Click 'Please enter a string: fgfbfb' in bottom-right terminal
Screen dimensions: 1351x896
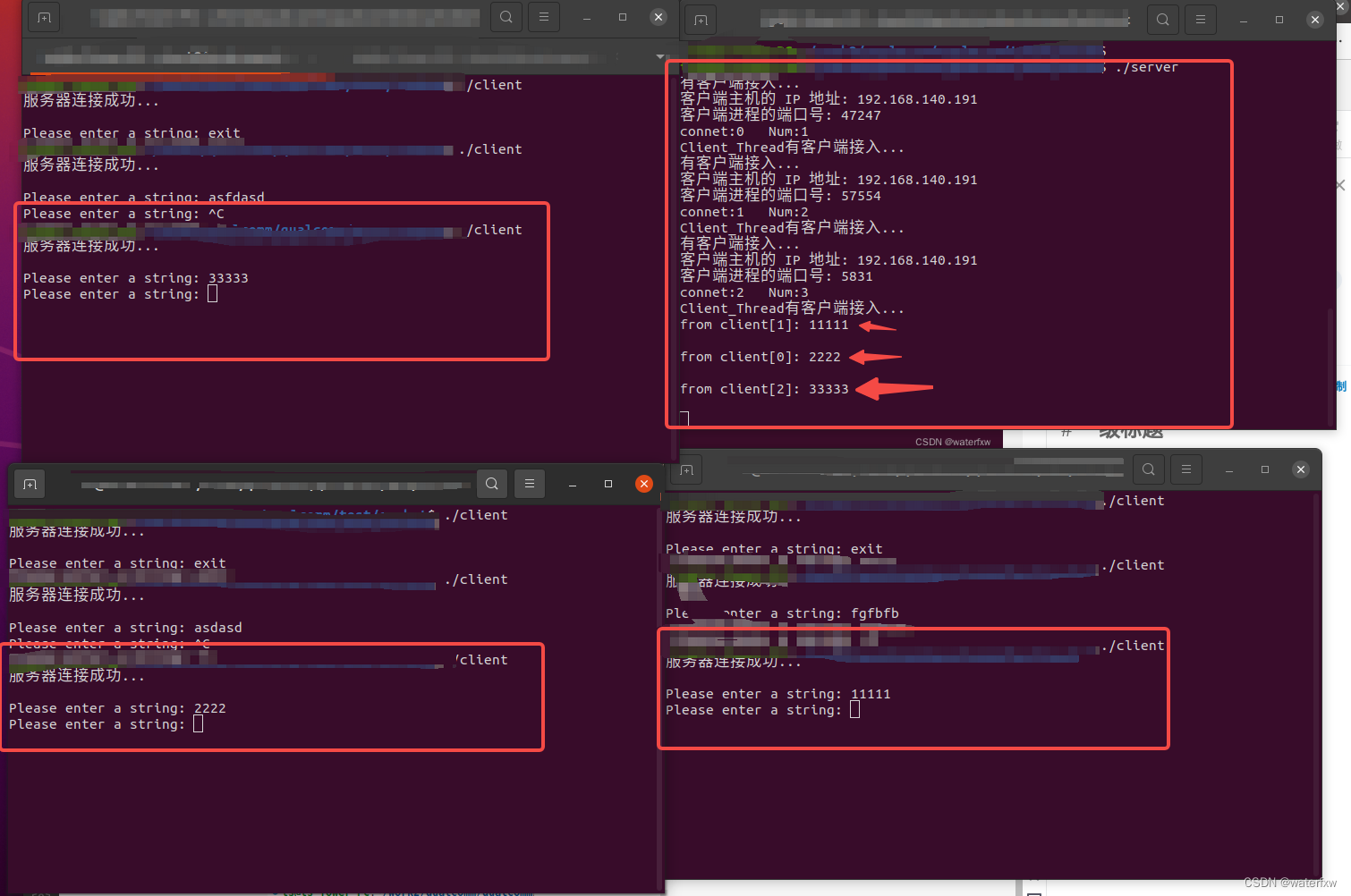pyautogui.click(x=782, y=613)
